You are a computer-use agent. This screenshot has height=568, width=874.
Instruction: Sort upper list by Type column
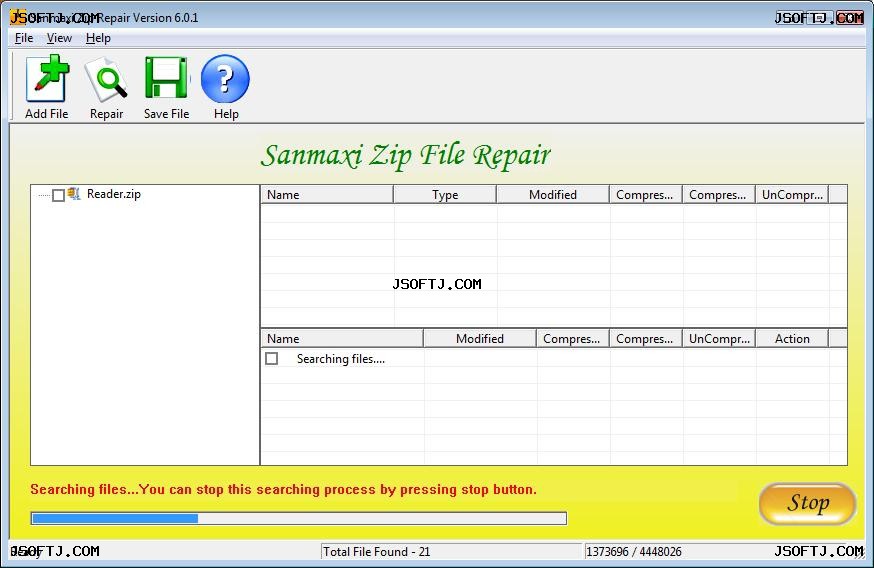pos(445,195)
